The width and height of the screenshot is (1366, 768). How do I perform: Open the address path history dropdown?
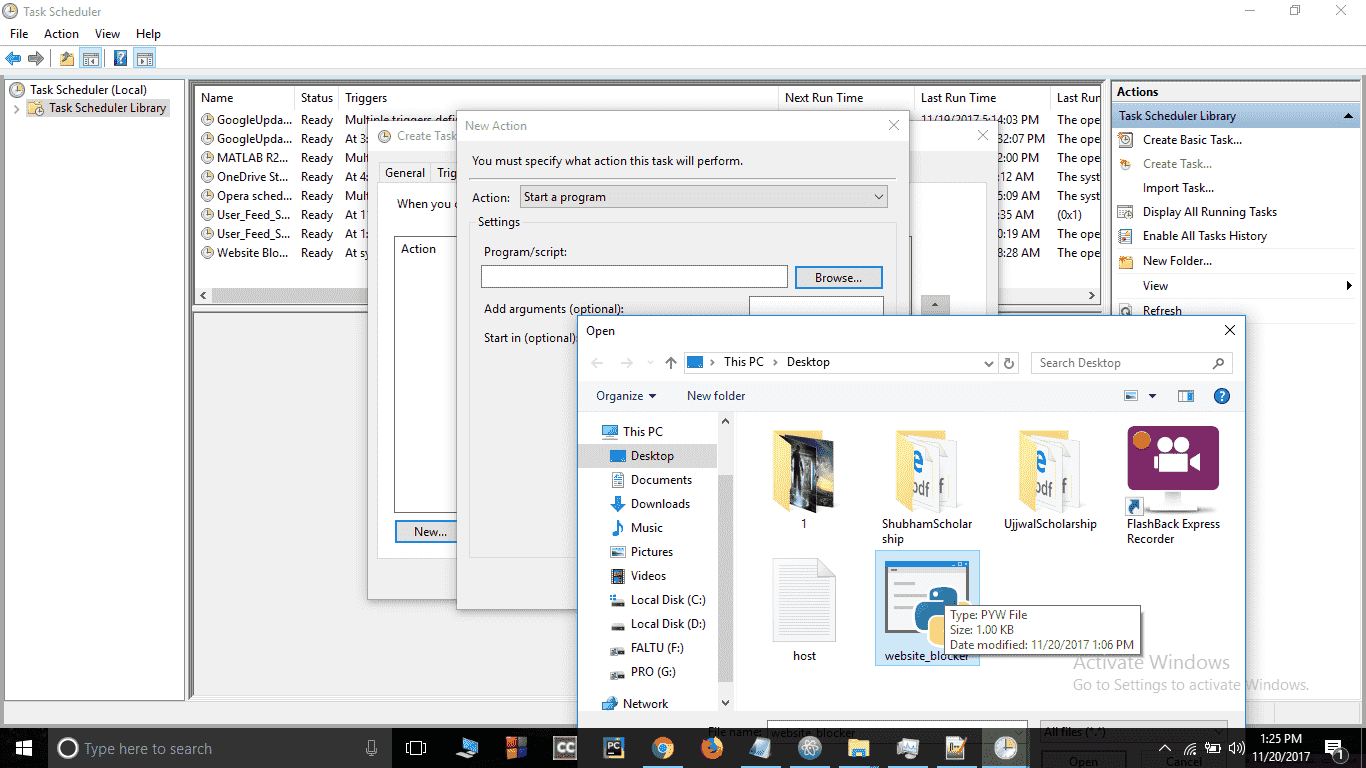[989, 363]
